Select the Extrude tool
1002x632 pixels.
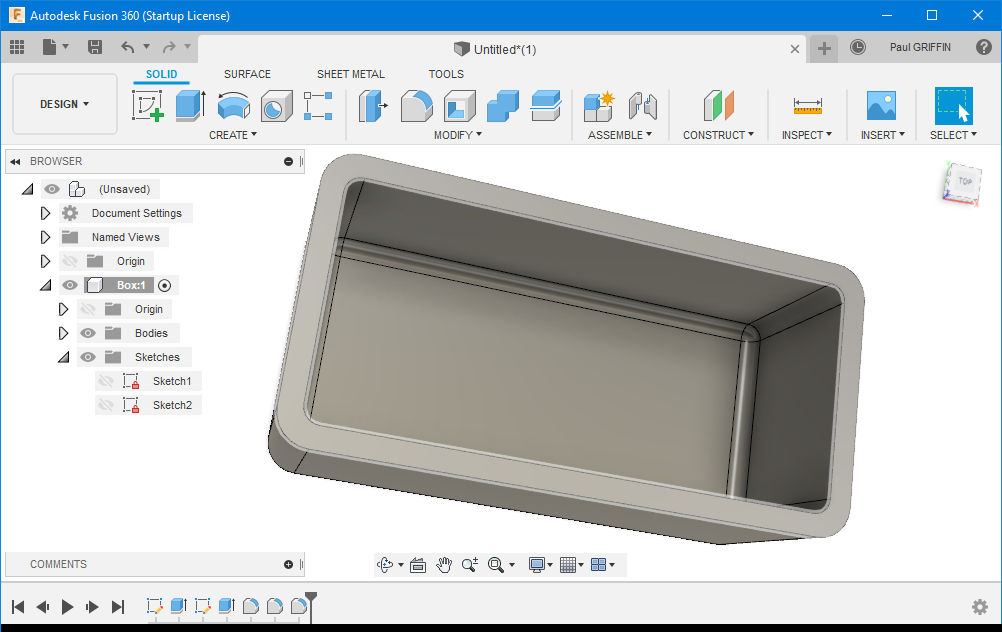[x=190, y=105]
